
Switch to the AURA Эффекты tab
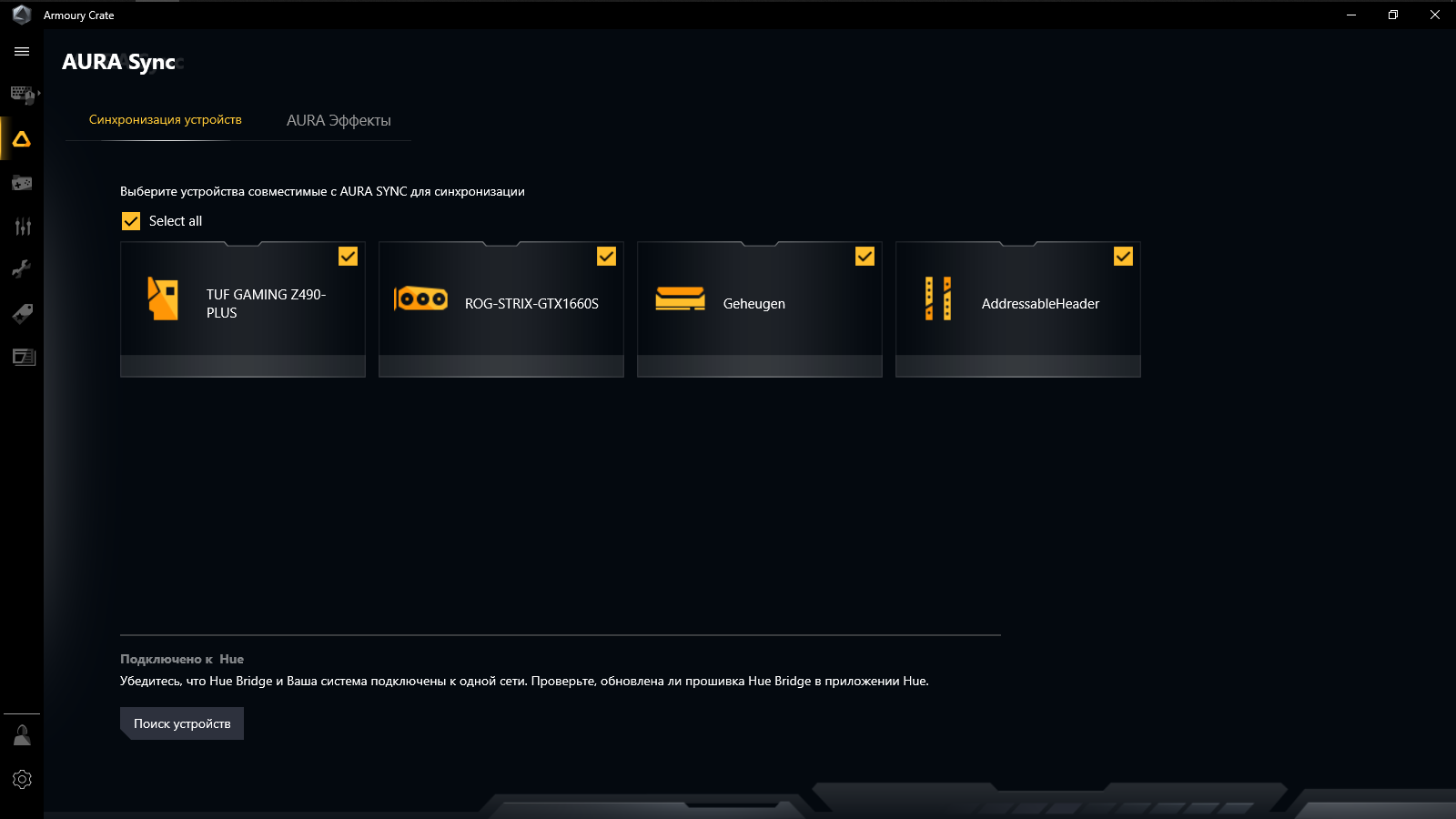pos(339,121)
